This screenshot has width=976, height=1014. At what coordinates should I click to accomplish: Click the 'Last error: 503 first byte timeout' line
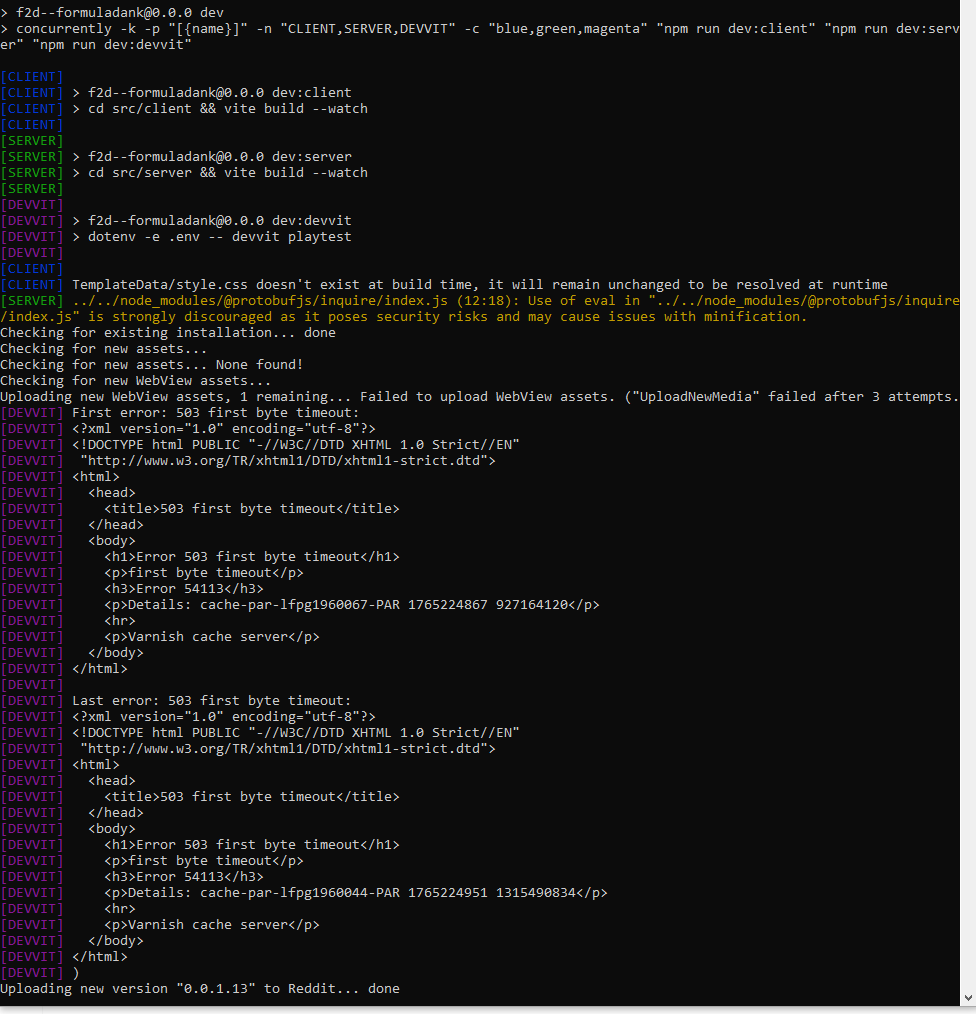(211, 701)
